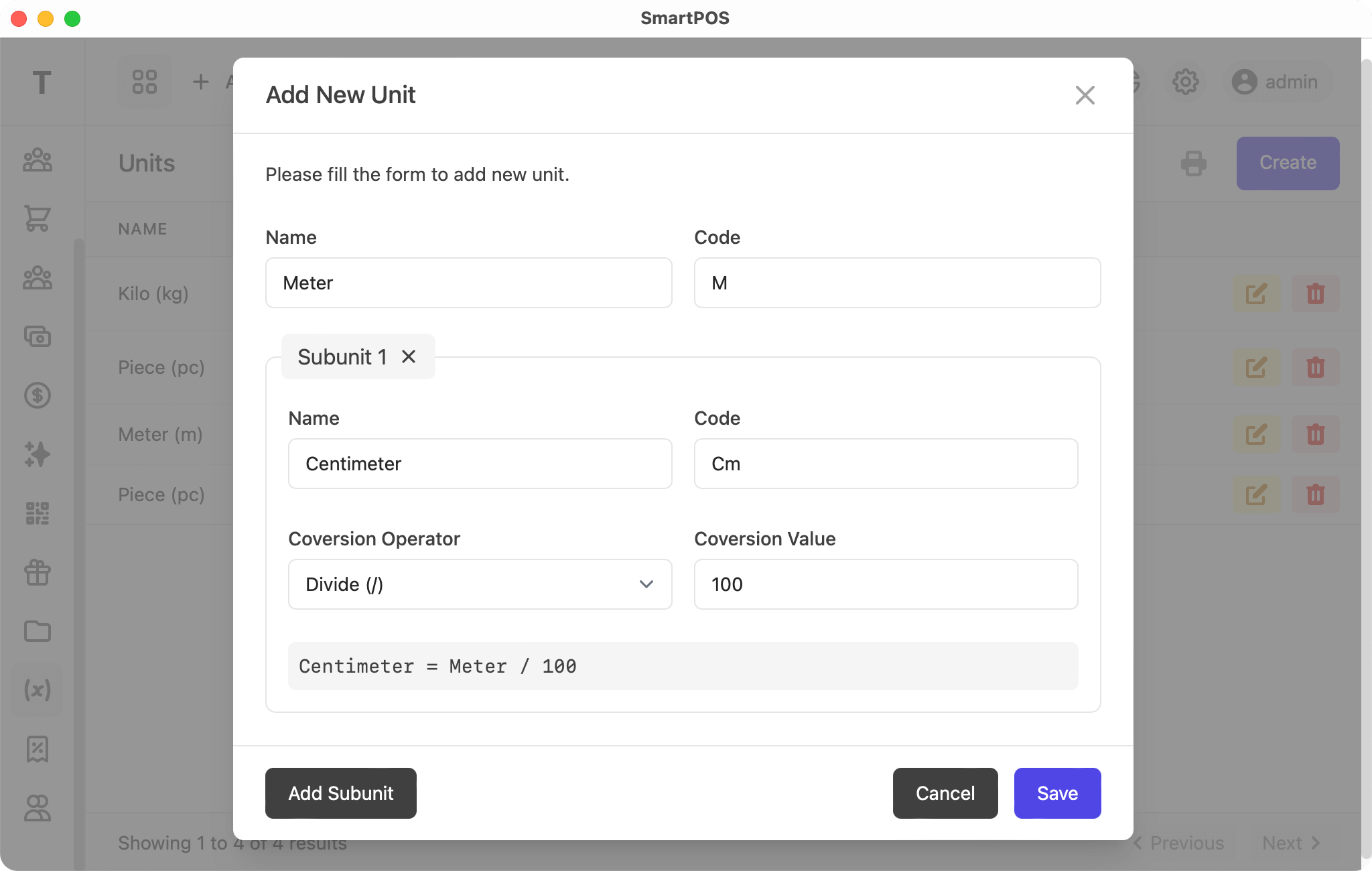Open the QR code sidebar icon
1372x871 pixels.
pyautogui.click(x=38, y=513)
